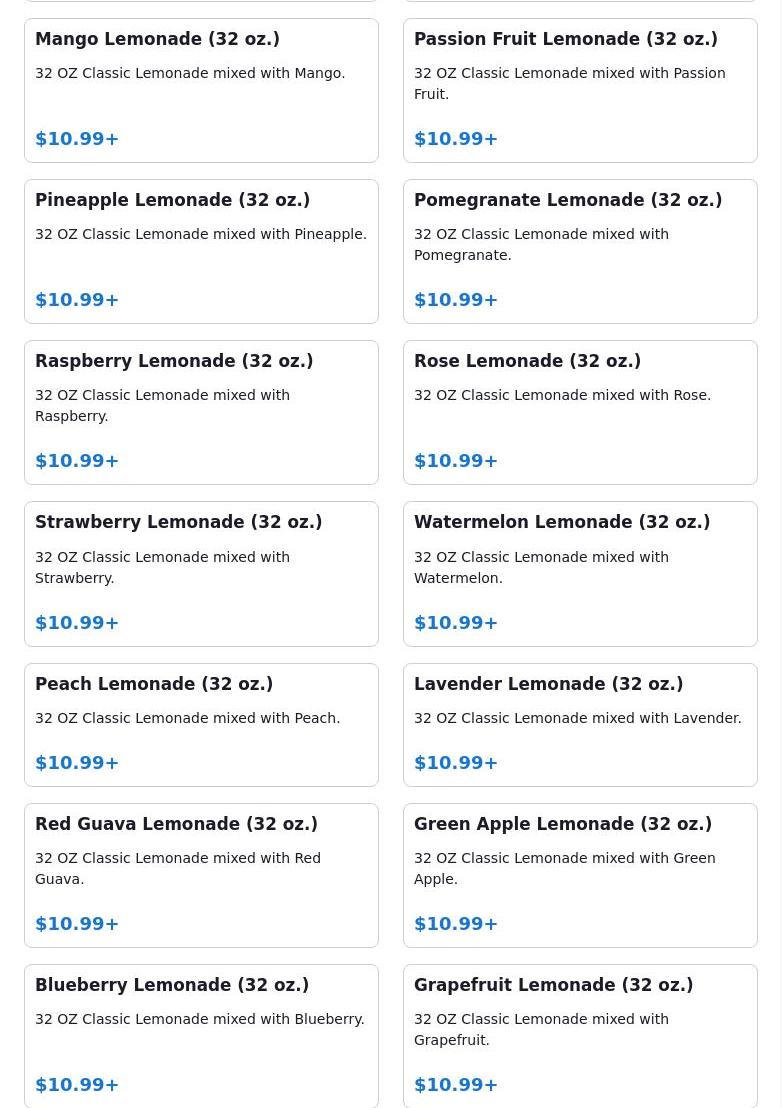Choose Red Guava Lemonade (32 oz.) card

point(201,876)
